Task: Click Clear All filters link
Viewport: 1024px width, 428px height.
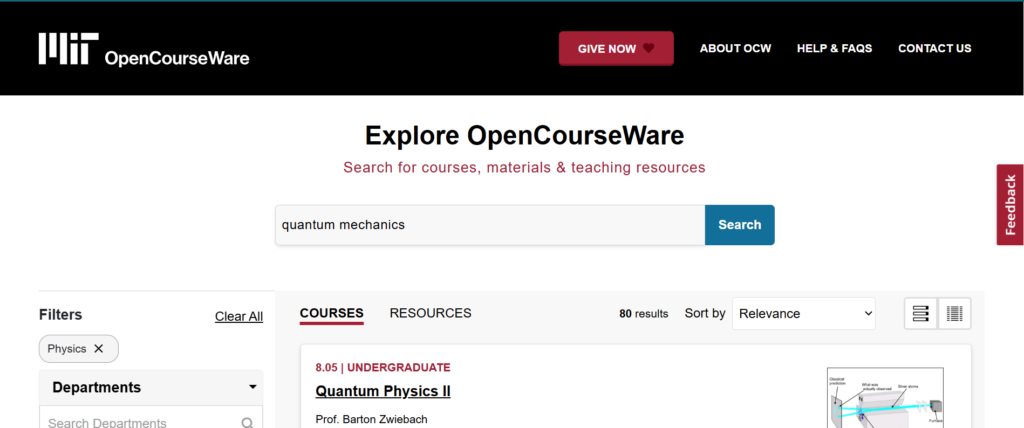Action: point(238,316)
